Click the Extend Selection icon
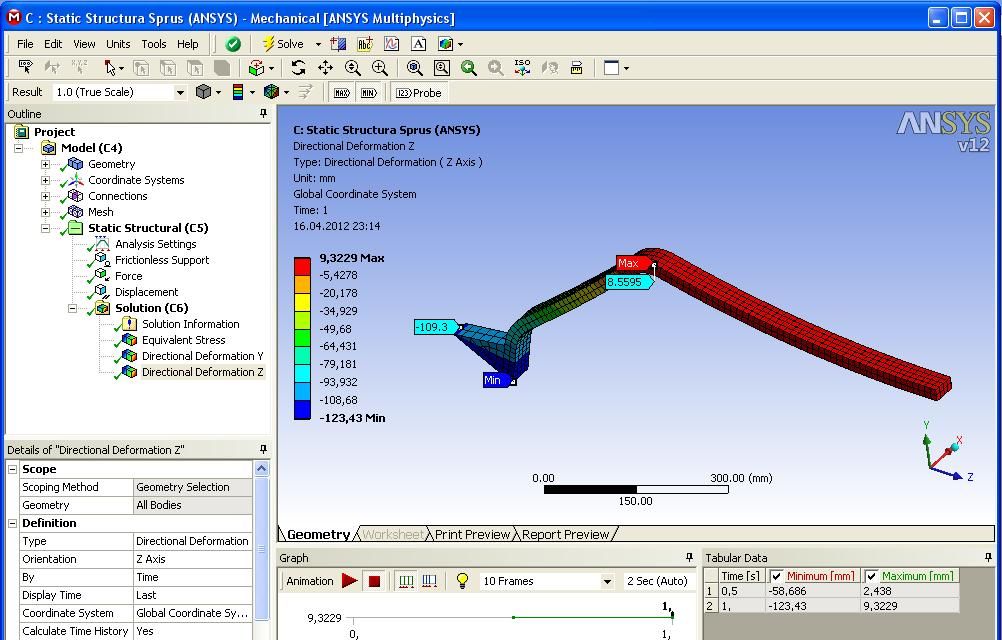This screenshot has width=1002, height=640. (x=256, y=68)
